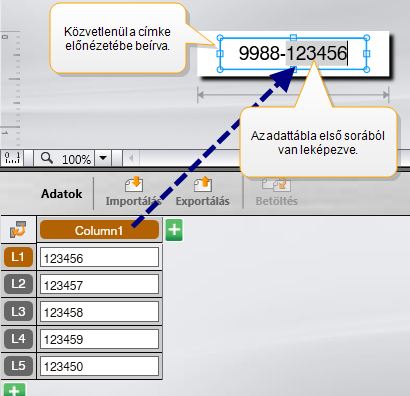Screen dimensions: 410x396
Task: Click the right middle resize handle of text box
Action: click(366, 53)
